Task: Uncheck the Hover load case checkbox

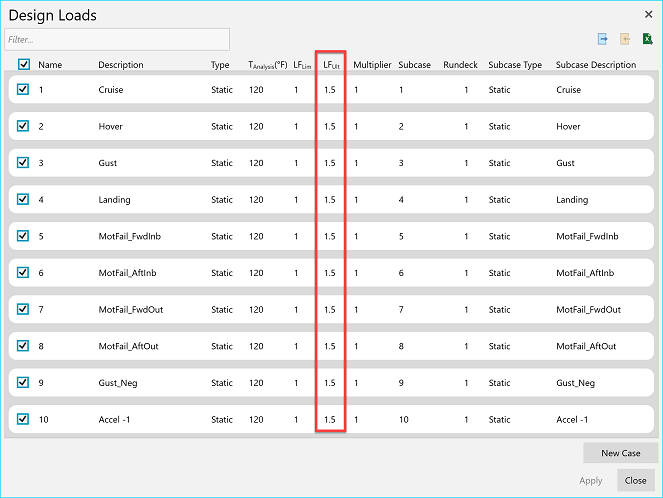Action: [x=23, y=126]
